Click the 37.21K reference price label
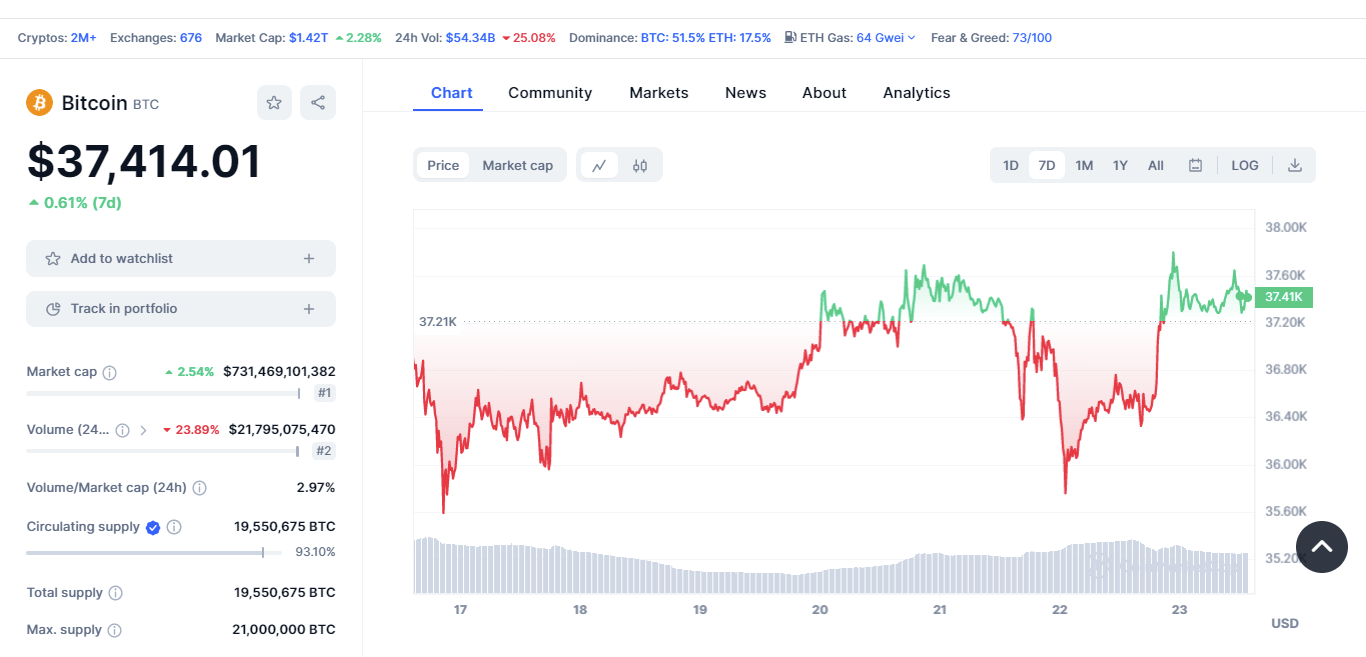This screenshot has width=1366, height=657. coord(438,322)
